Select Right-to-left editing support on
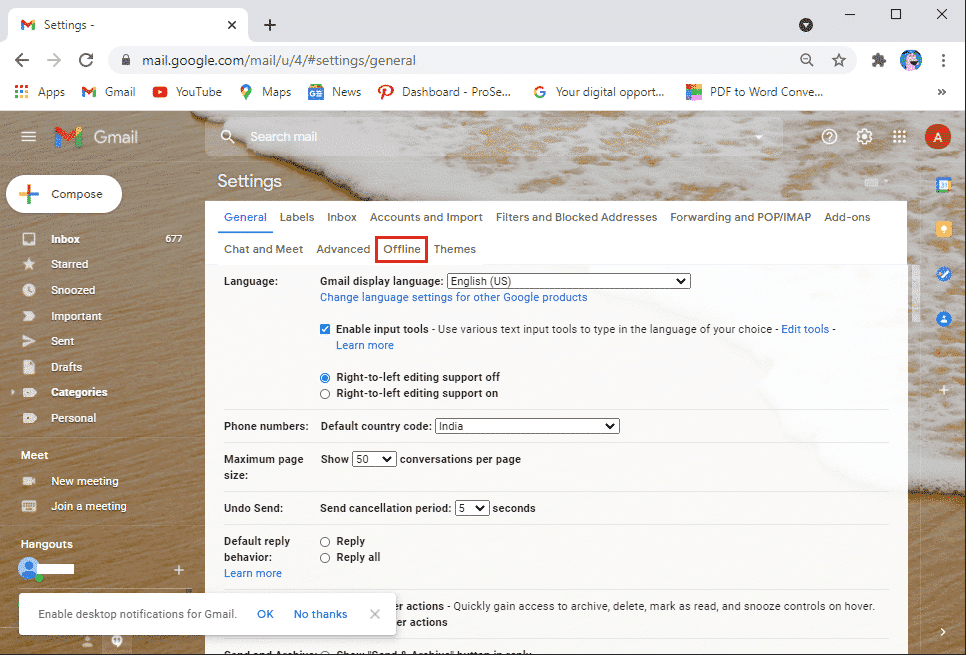 pos(324,393)
